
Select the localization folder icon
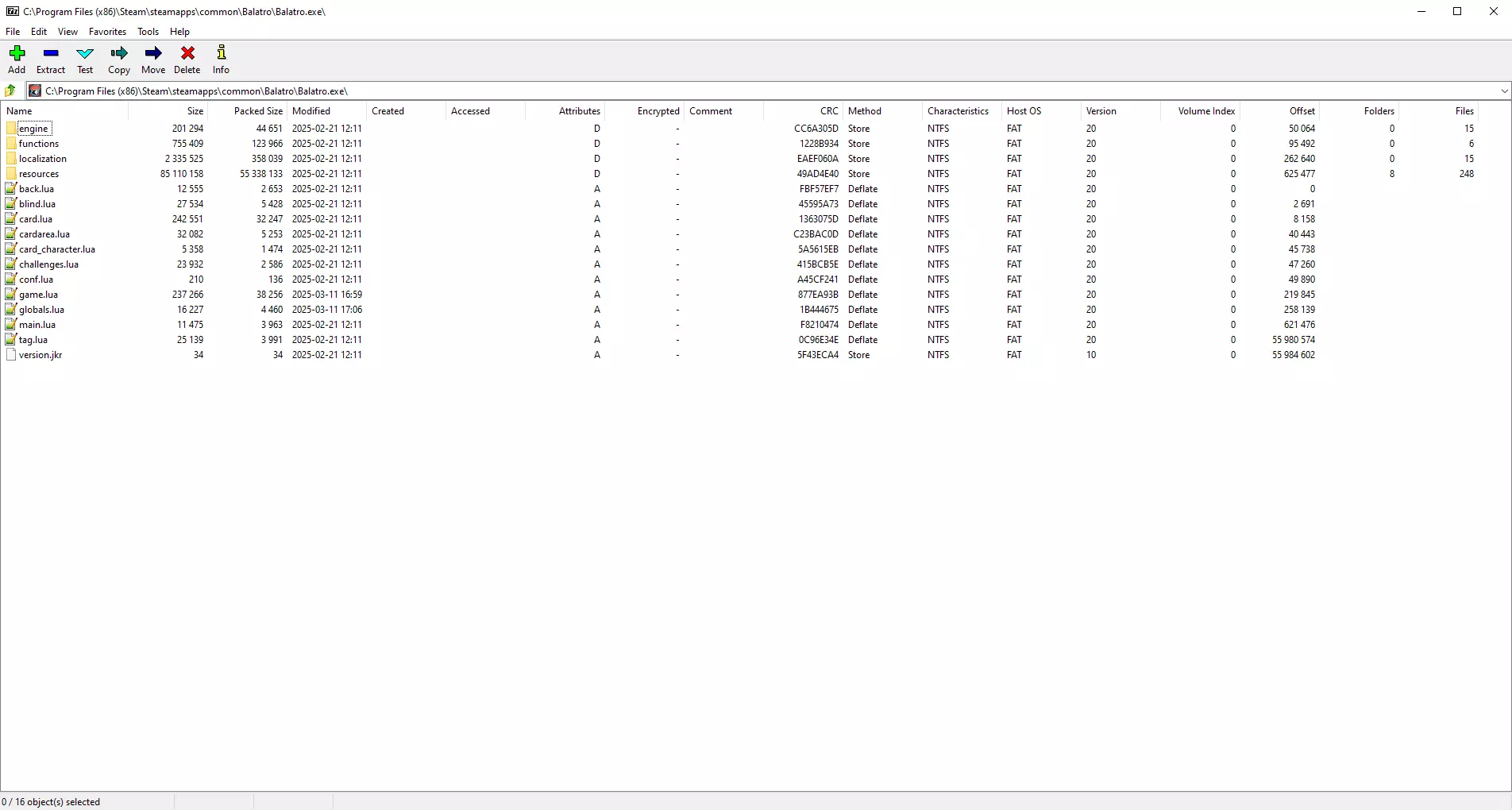coord(11,159)
